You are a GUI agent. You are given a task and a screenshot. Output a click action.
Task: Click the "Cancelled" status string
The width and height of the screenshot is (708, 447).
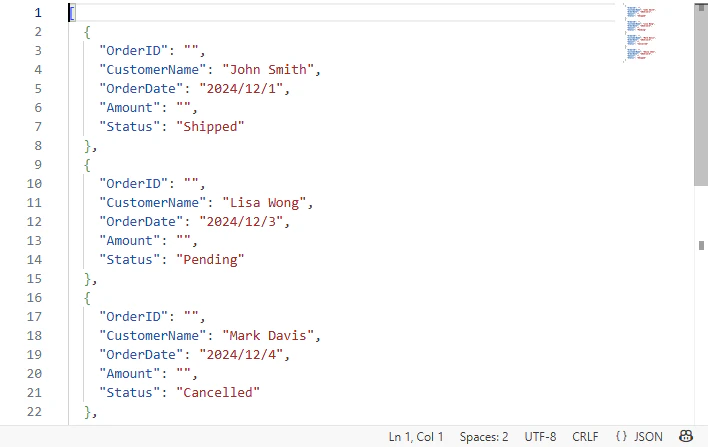click(x=218, y=392)
